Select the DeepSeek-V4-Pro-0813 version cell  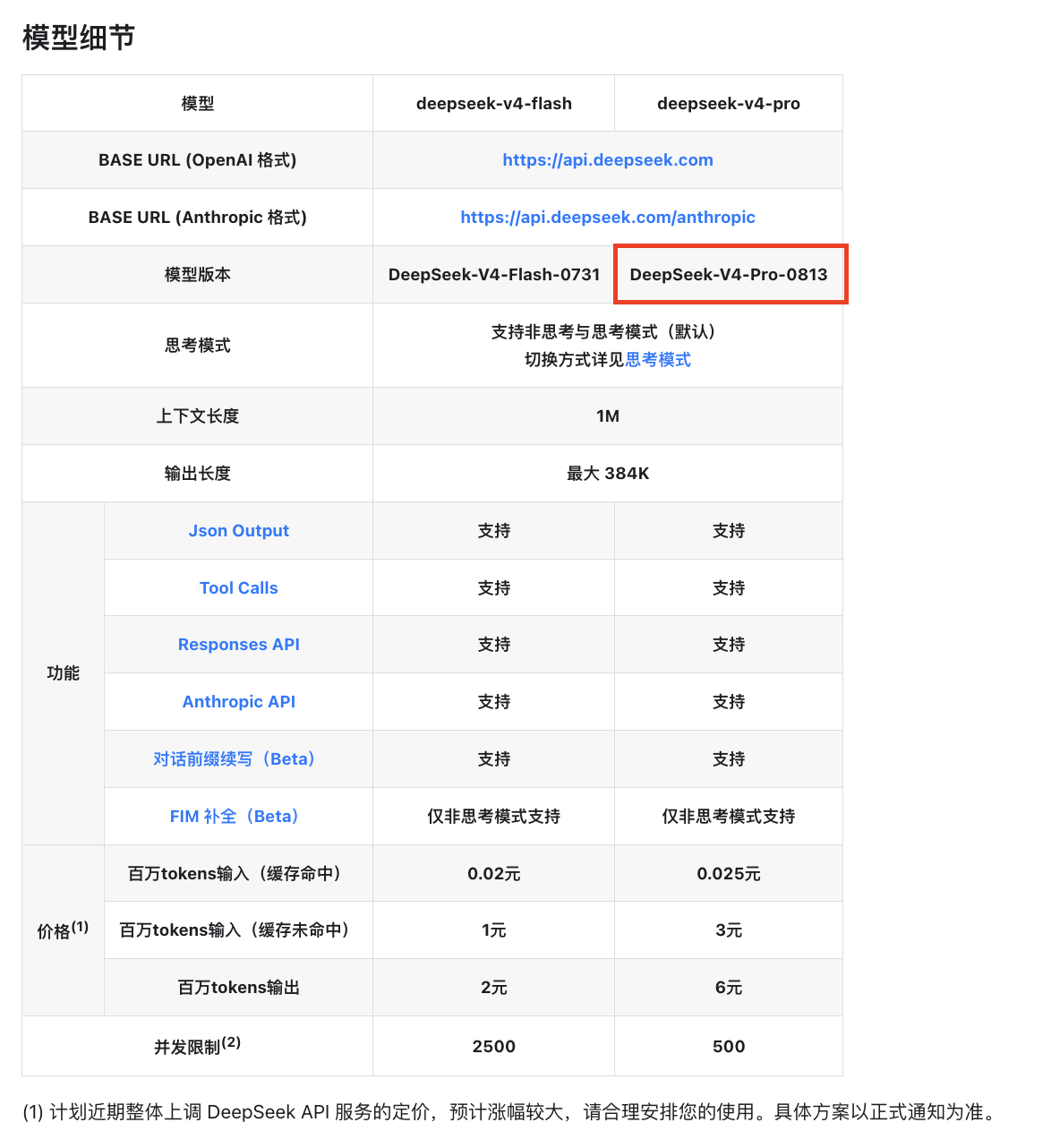(729, 275)
